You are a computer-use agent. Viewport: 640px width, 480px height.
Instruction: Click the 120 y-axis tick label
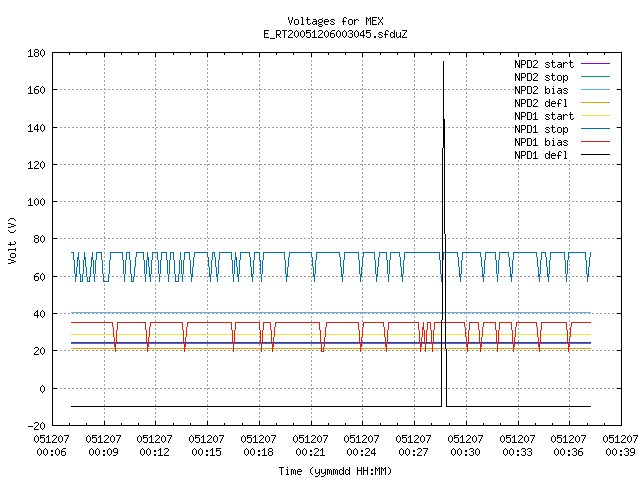[36, 165]
